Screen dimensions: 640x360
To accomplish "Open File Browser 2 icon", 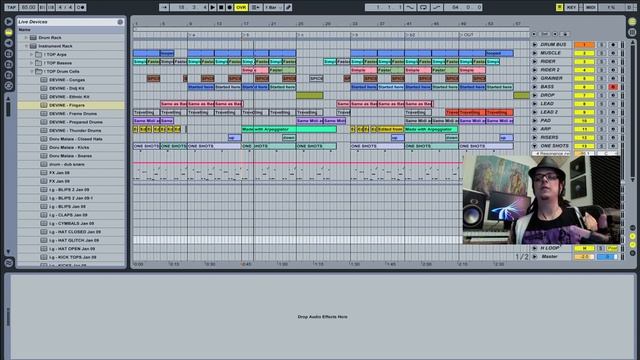I will click(x=9, y=64).
